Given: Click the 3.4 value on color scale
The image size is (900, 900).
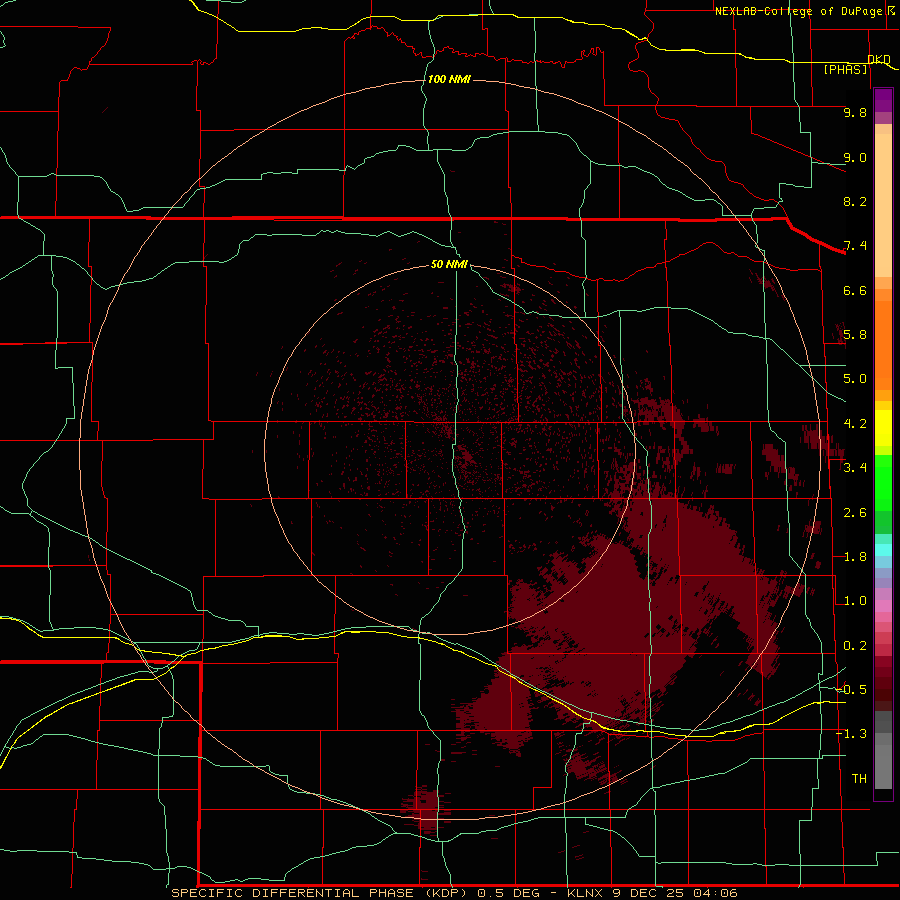Looking at the screenshot, I should [855, 468].
